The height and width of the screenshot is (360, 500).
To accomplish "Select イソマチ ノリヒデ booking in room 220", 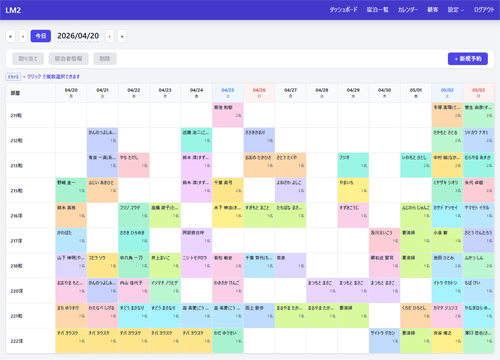I will [x=165, y=290].
